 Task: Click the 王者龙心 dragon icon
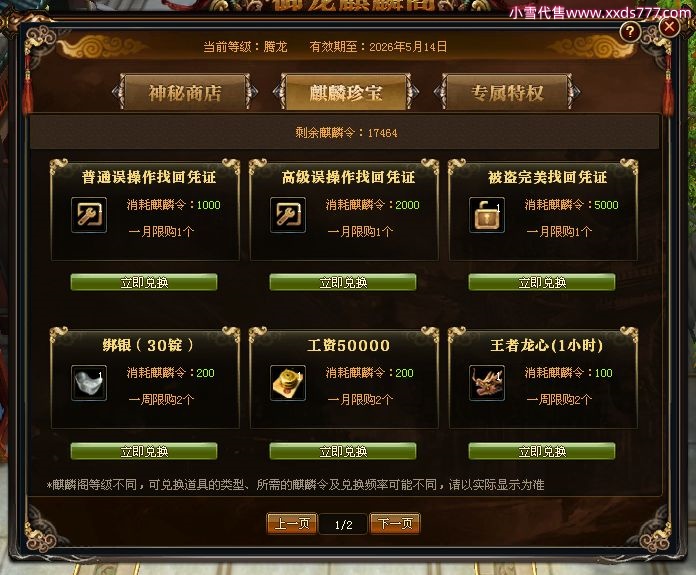pyautogui.click(x=487, y=383)
